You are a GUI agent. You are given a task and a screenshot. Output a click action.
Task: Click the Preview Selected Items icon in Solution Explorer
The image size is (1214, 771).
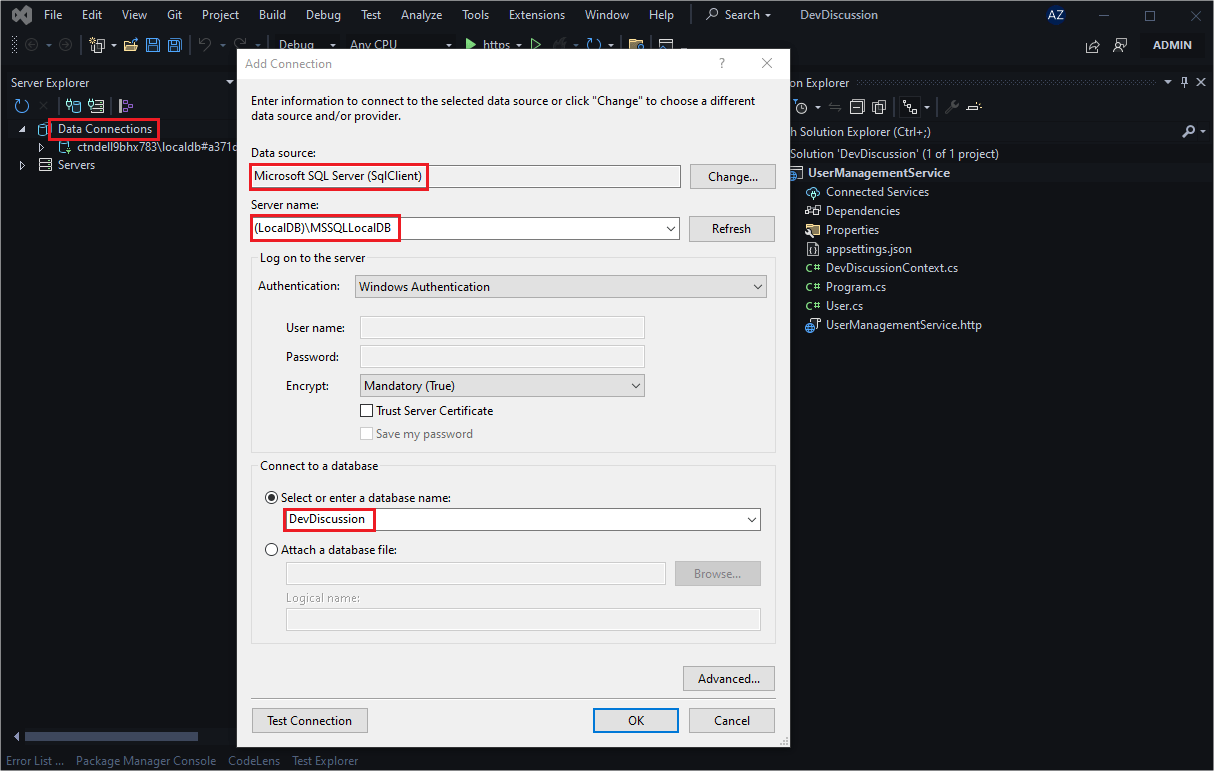(975, 107)
